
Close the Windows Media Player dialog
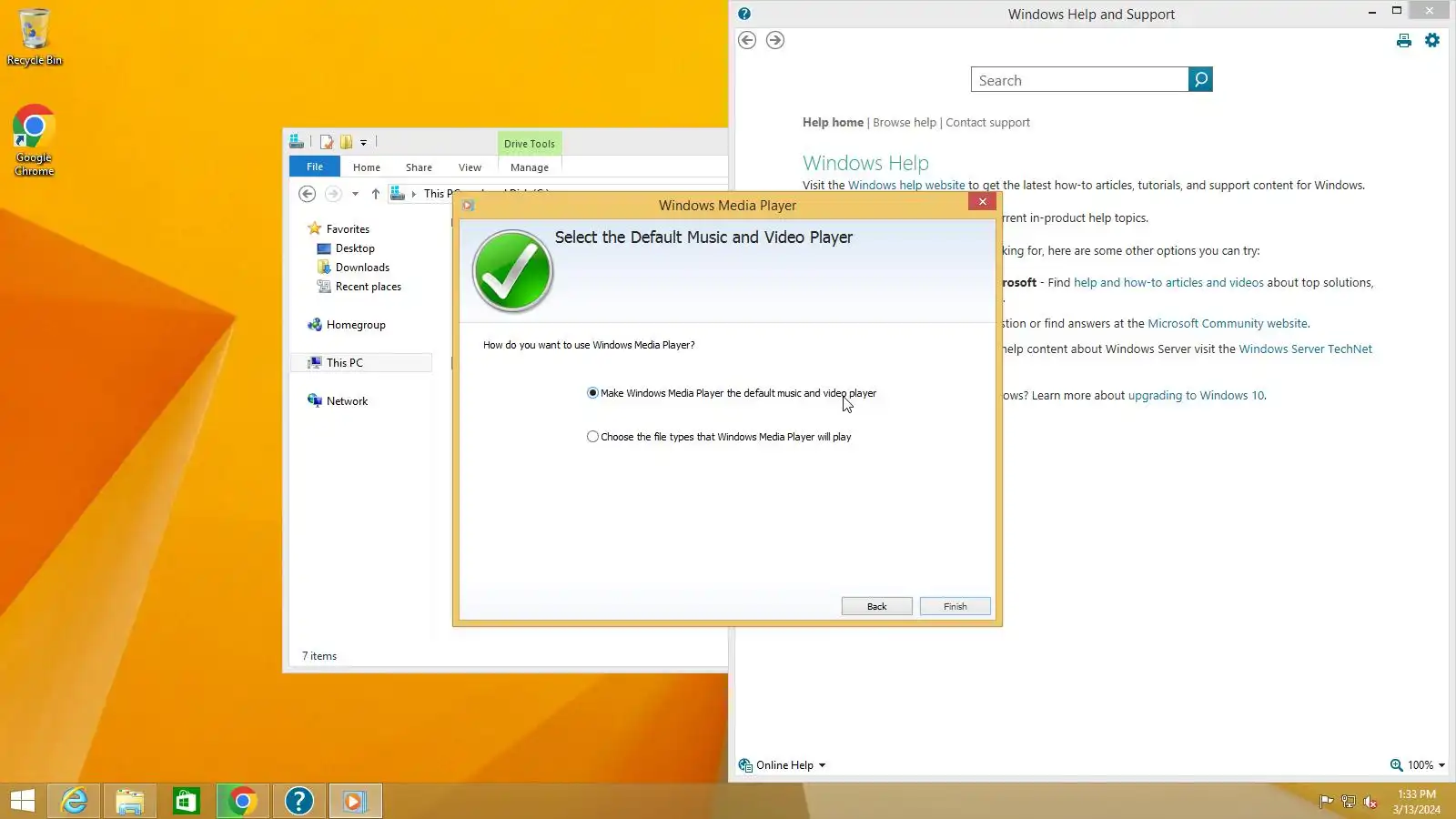coord(982,202)
